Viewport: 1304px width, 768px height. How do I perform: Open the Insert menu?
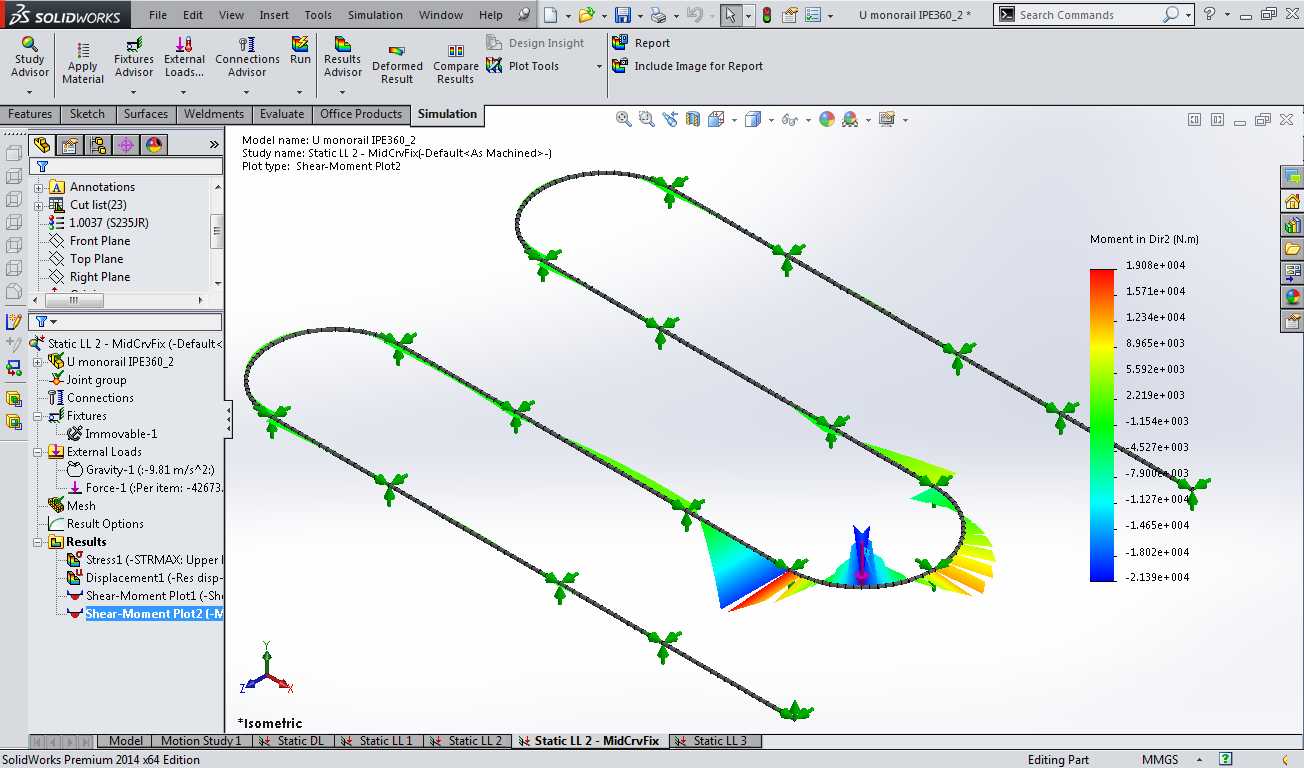[274, 15]
